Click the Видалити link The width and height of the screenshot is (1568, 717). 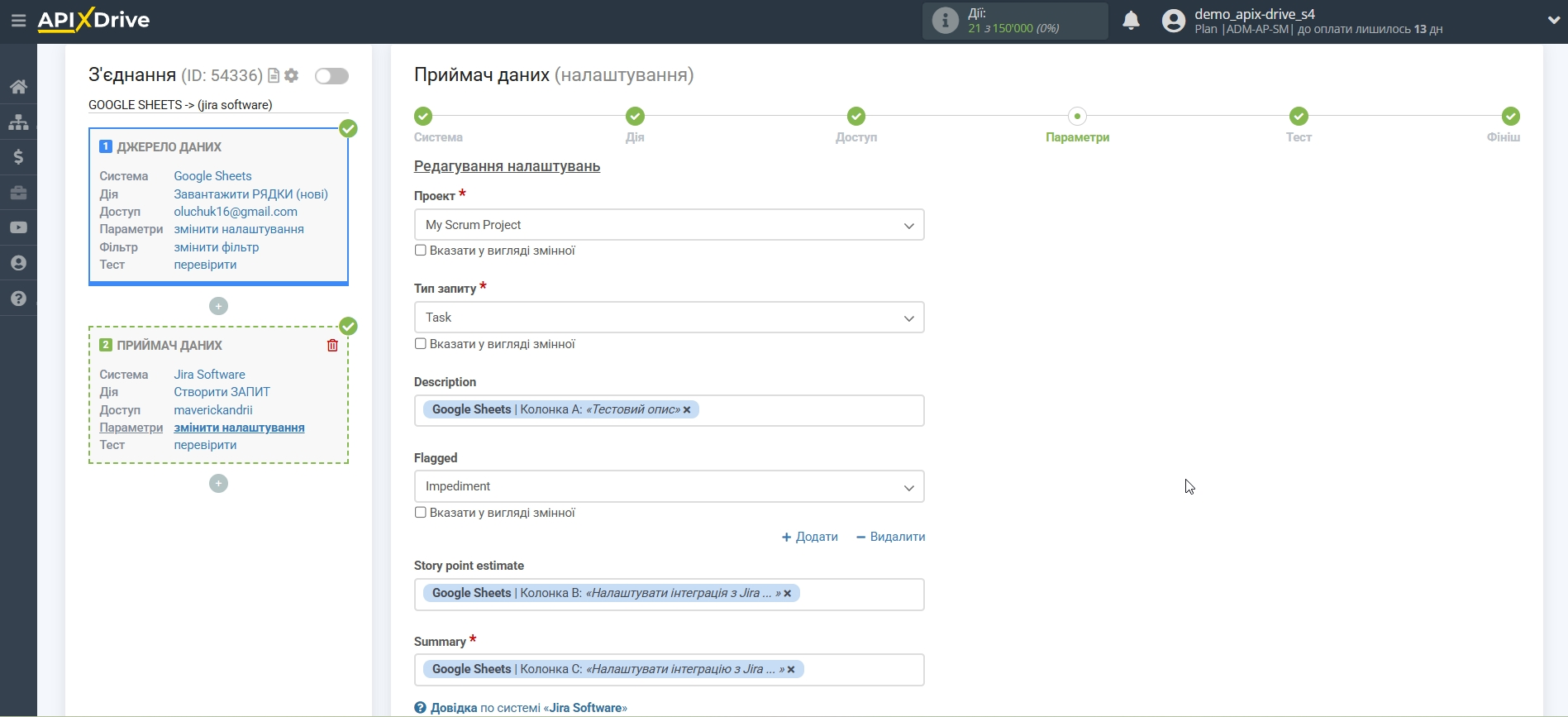click(890, 537)
